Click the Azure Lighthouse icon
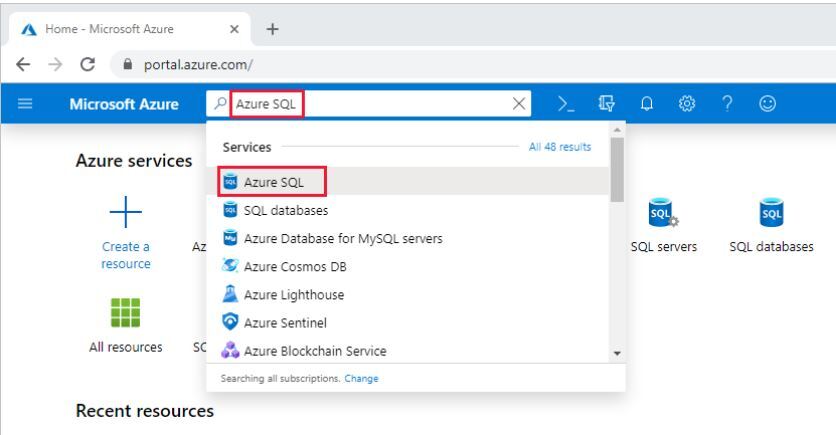This screenshot has width=836, height=435. [x=230, y=294]
